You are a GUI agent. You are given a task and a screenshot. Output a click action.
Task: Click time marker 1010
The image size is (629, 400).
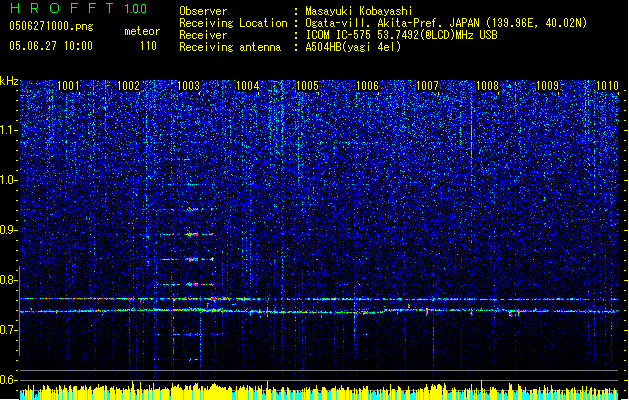pyautogui.click(x=607, y=86)
